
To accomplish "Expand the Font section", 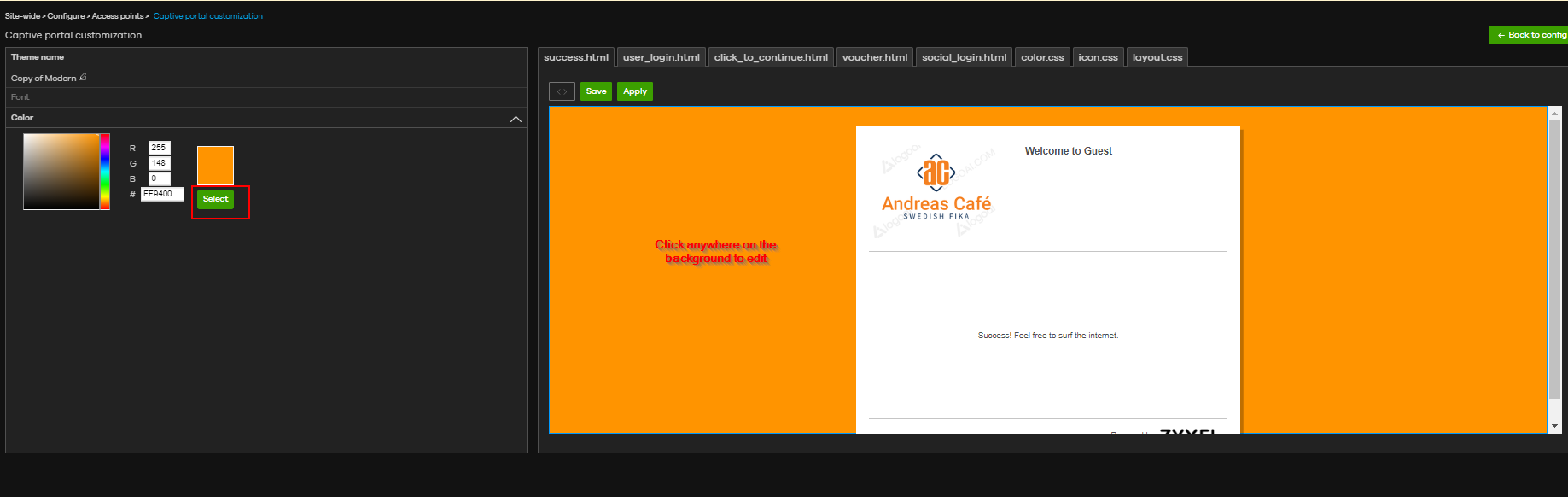I will point(20,97).
